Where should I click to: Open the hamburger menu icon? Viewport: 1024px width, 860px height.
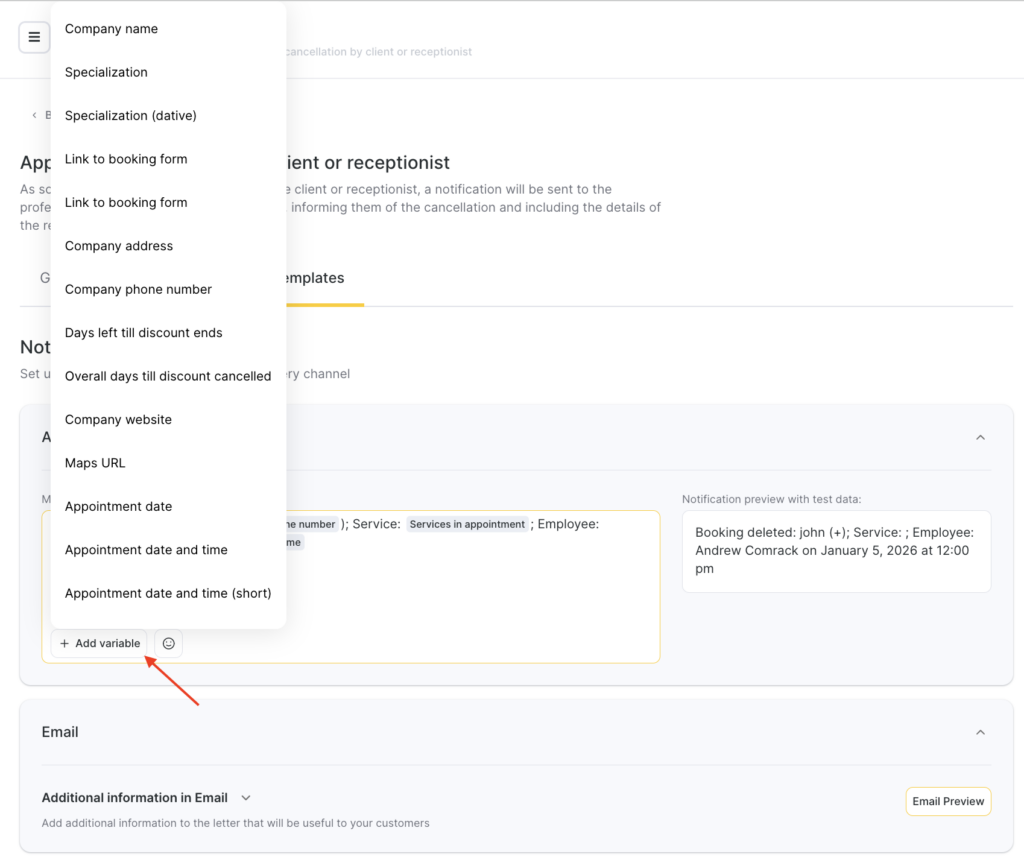point(34,38)
